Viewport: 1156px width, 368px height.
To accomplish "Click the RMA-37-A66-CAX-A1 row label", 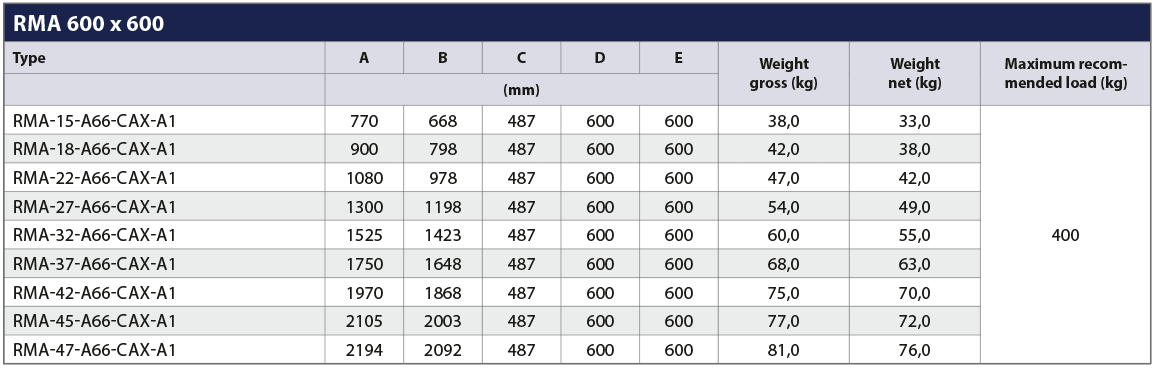I will pyautogui.click(x=94, y=265).
